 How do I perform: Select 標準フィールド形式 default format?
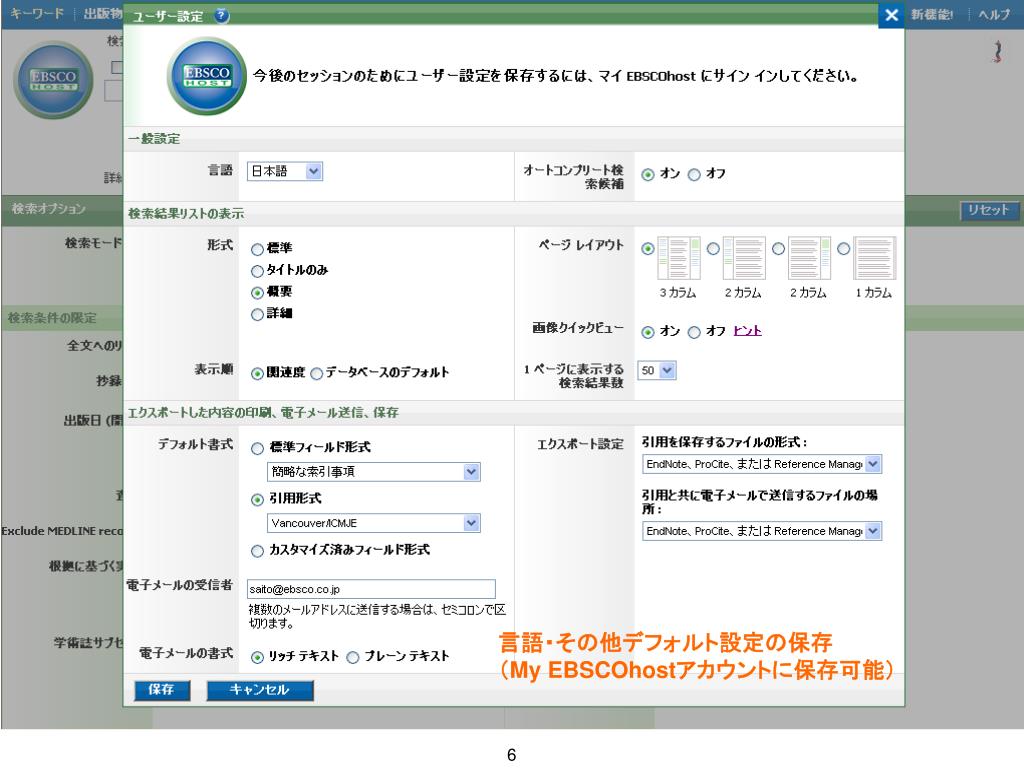pos(257,448)
